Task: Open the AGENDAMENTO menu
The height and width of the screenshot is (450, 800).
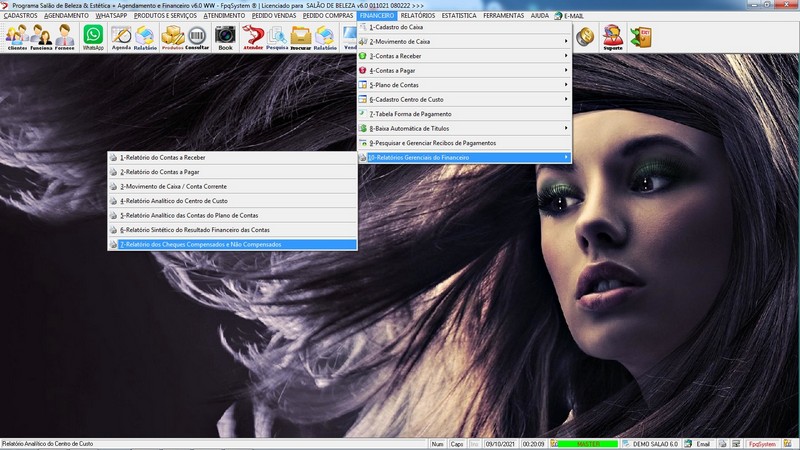Action: (x=66, y=16)
